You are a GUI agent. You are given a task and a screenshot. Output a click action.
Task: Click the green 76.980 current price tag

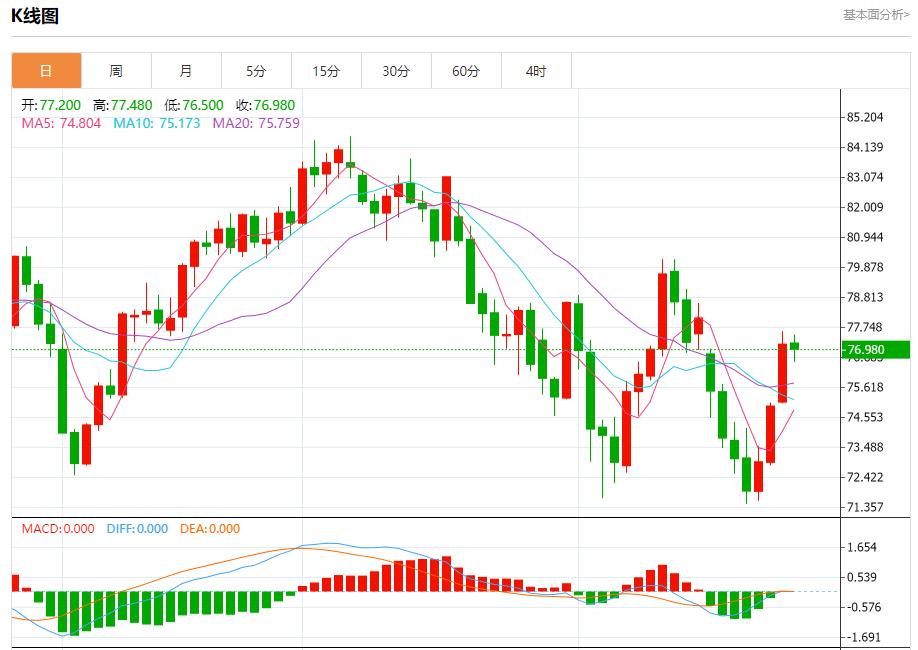(875, 349)
